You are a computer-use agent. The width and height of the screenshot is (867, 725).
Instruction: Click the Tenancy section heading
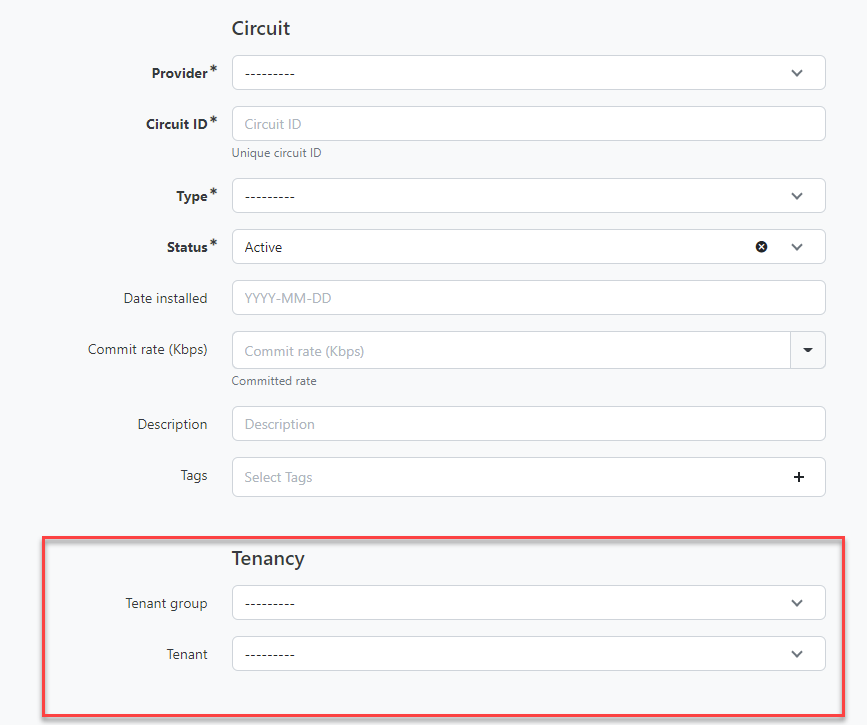pos(268,559)
